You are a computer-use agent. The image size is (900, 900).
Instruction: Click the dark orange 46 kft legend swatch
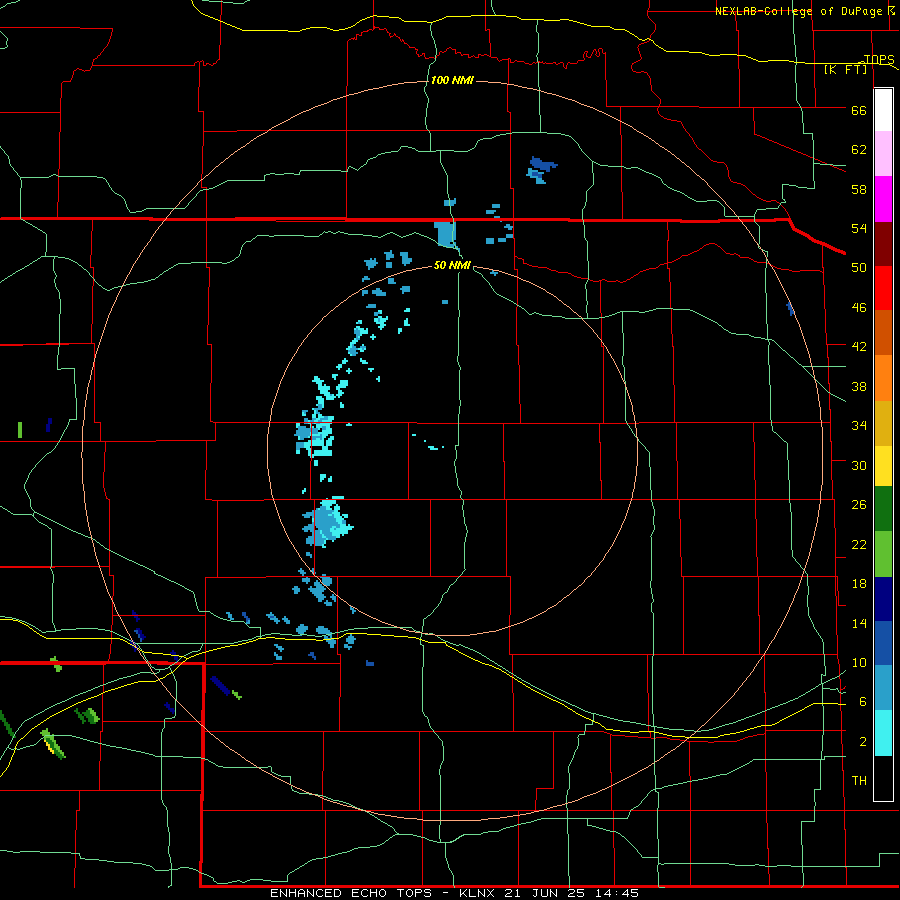click(x=883, y=333)
